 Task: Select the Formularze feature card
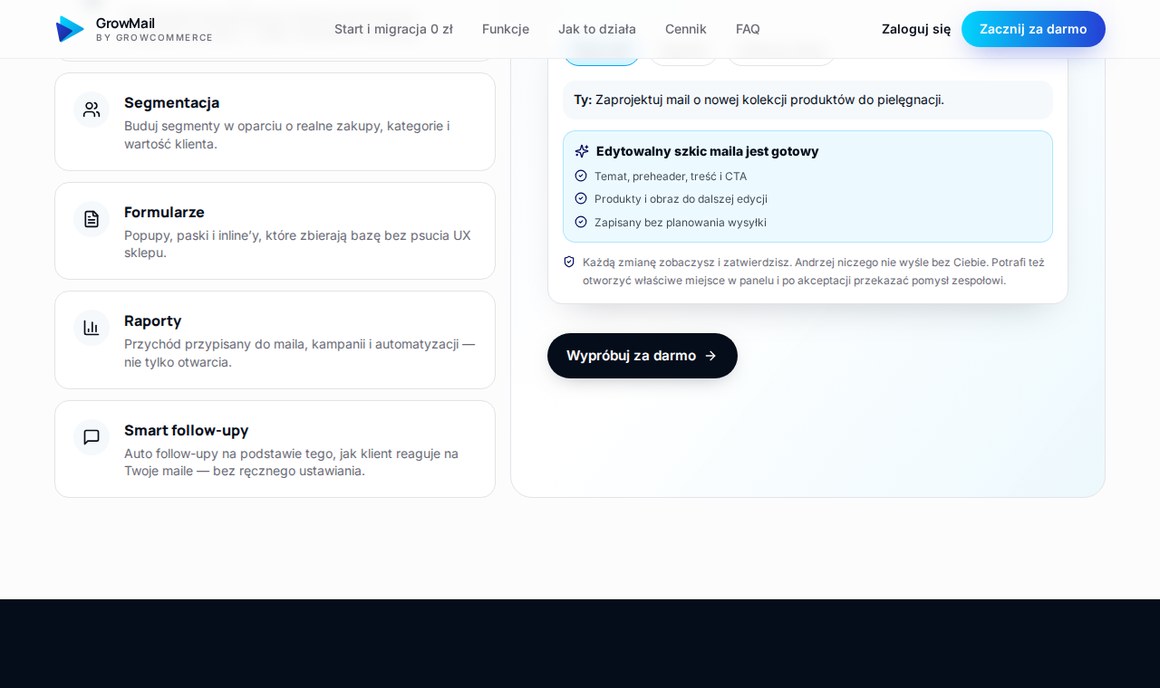(275, 231)
